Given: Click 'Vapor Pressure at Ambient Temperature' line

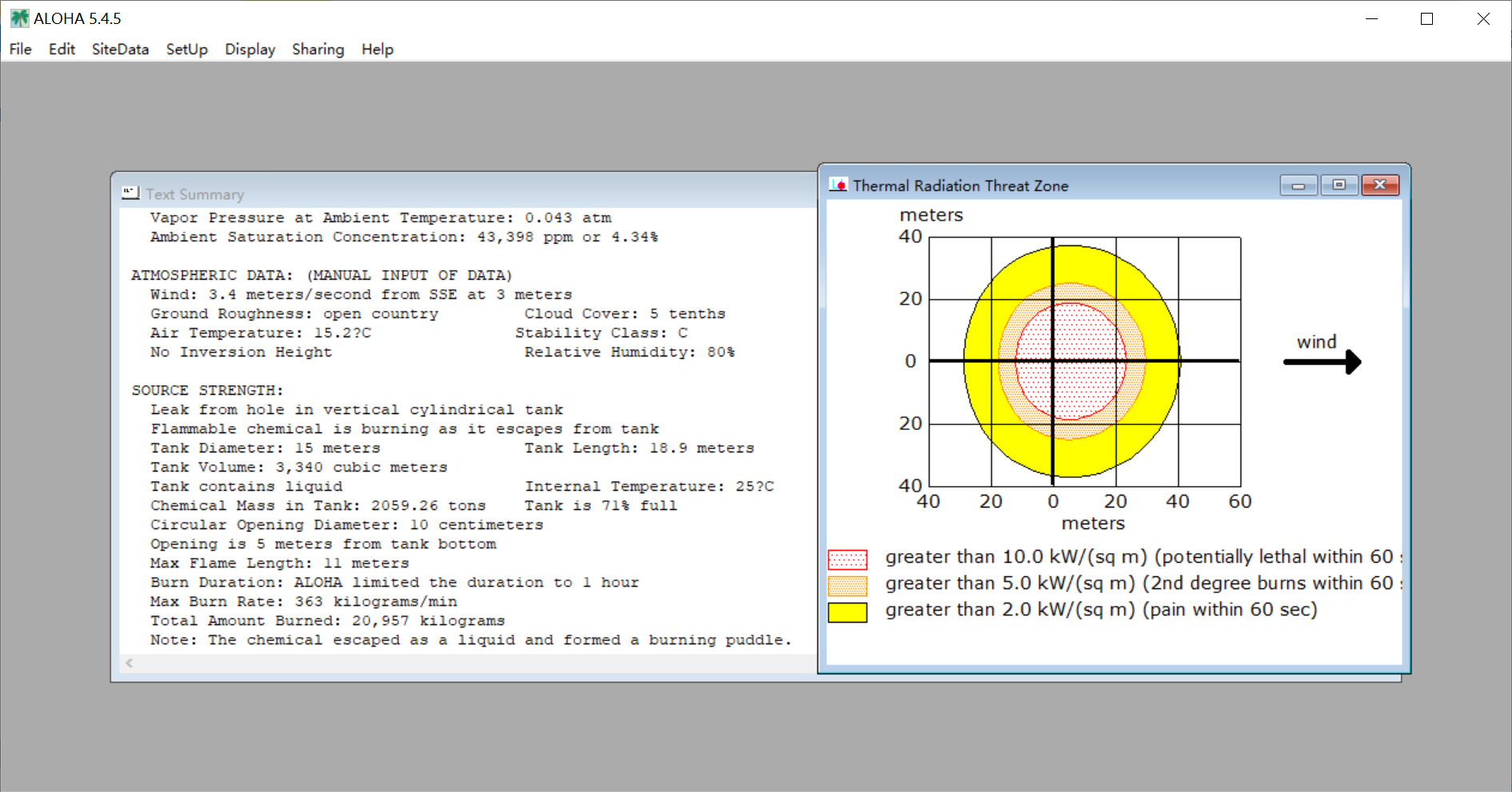Looking at the screenshot, I should [380, 217].
